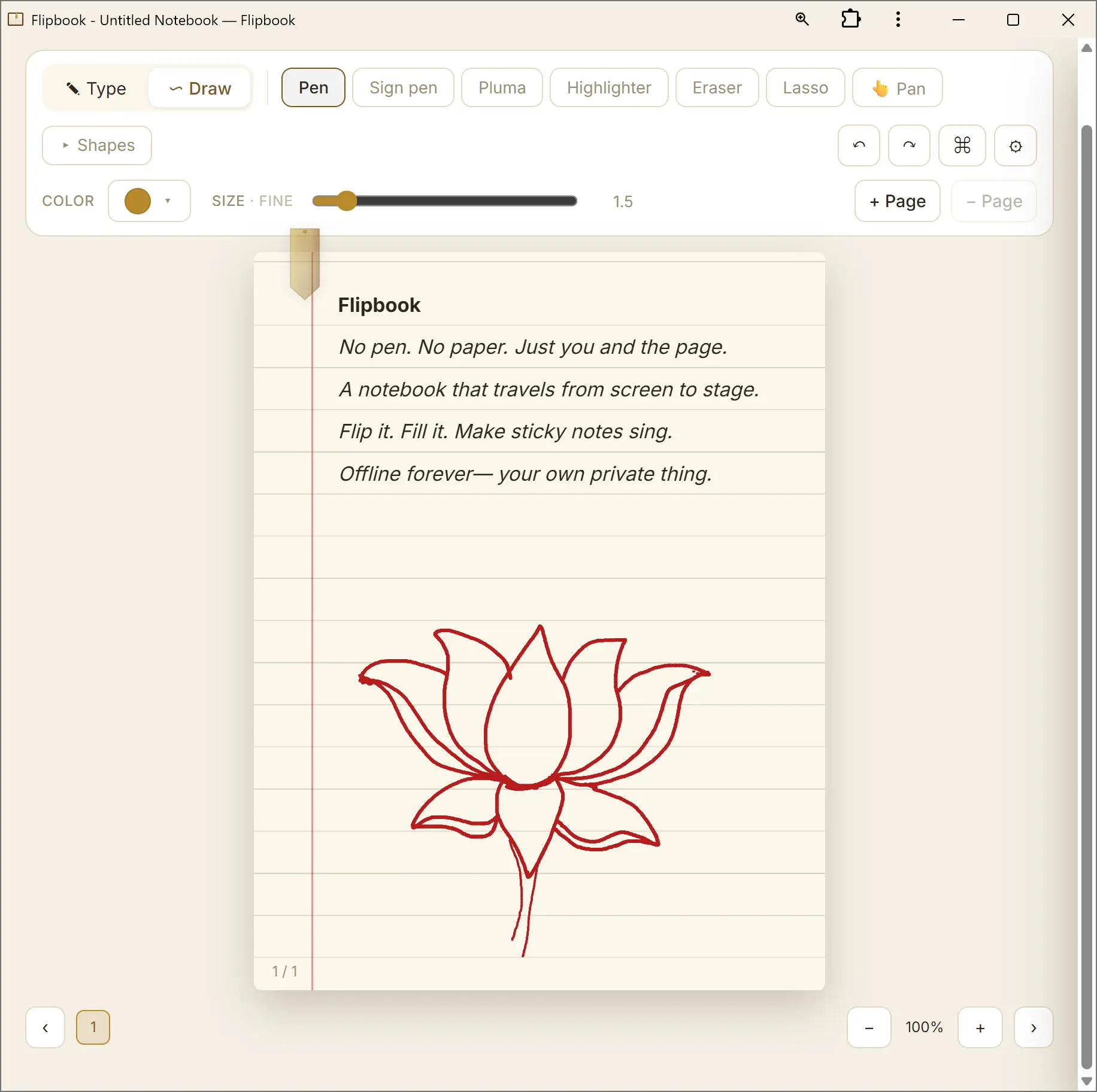Click the vertical scrollbar thumb
The width and height of the screenshot is (1097, 1092).
[x=1086, y=597]
